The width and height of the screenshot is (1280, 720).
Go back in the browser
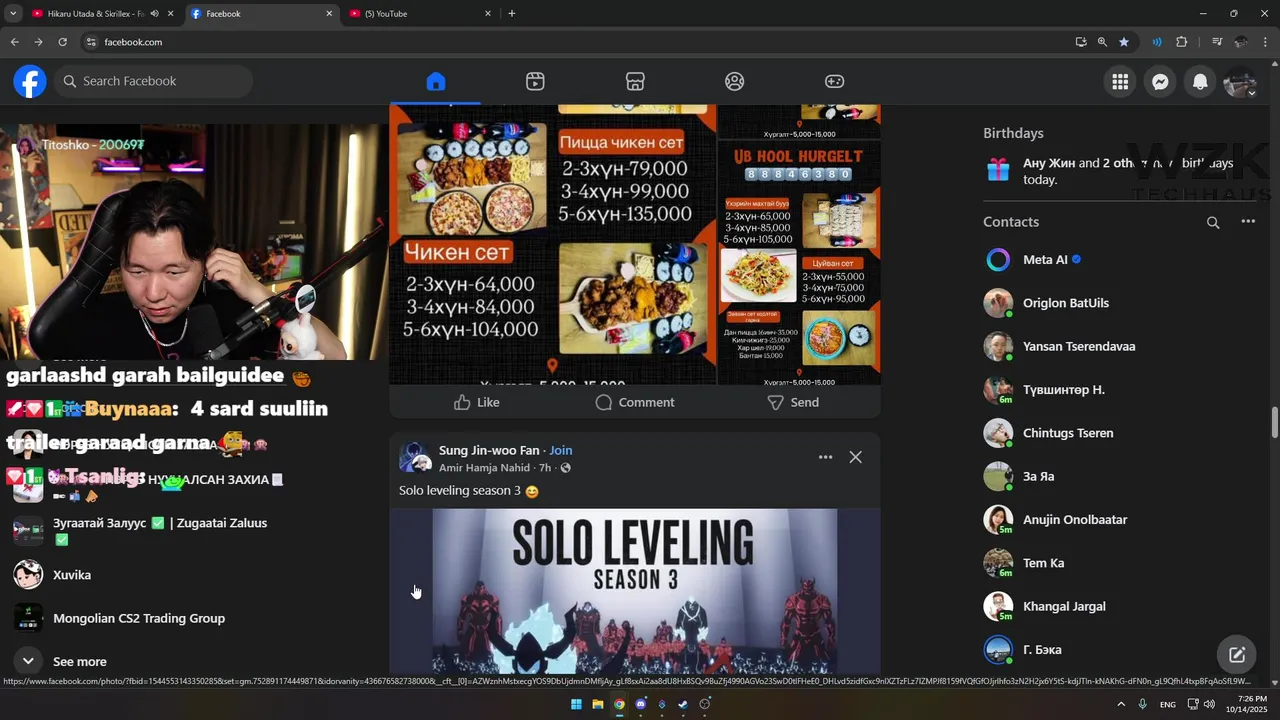pyautogui.click(x=14, y=42)
